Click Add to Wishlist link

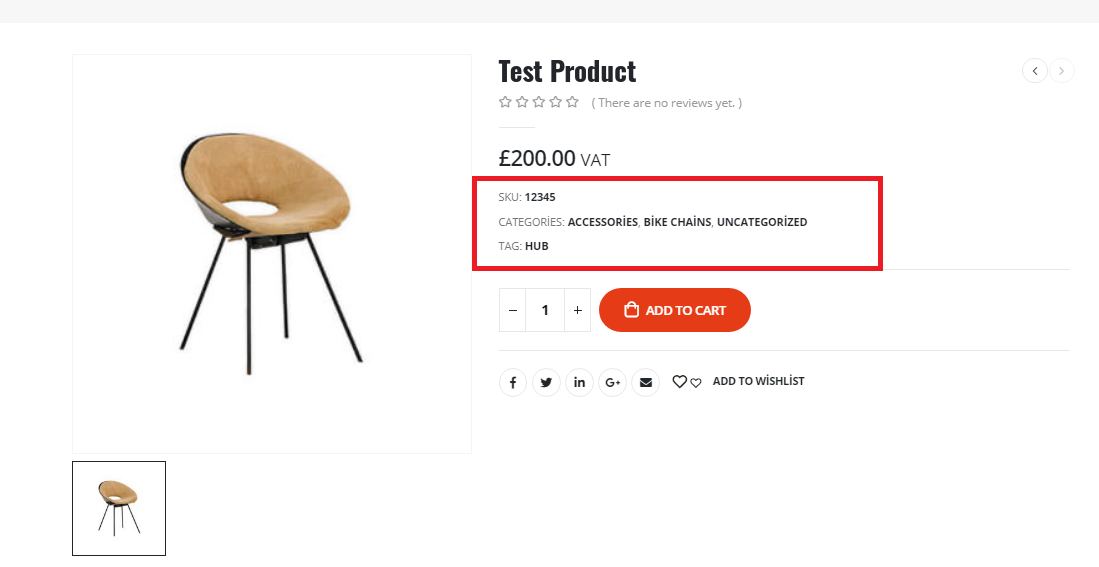[x=758, y=381]
